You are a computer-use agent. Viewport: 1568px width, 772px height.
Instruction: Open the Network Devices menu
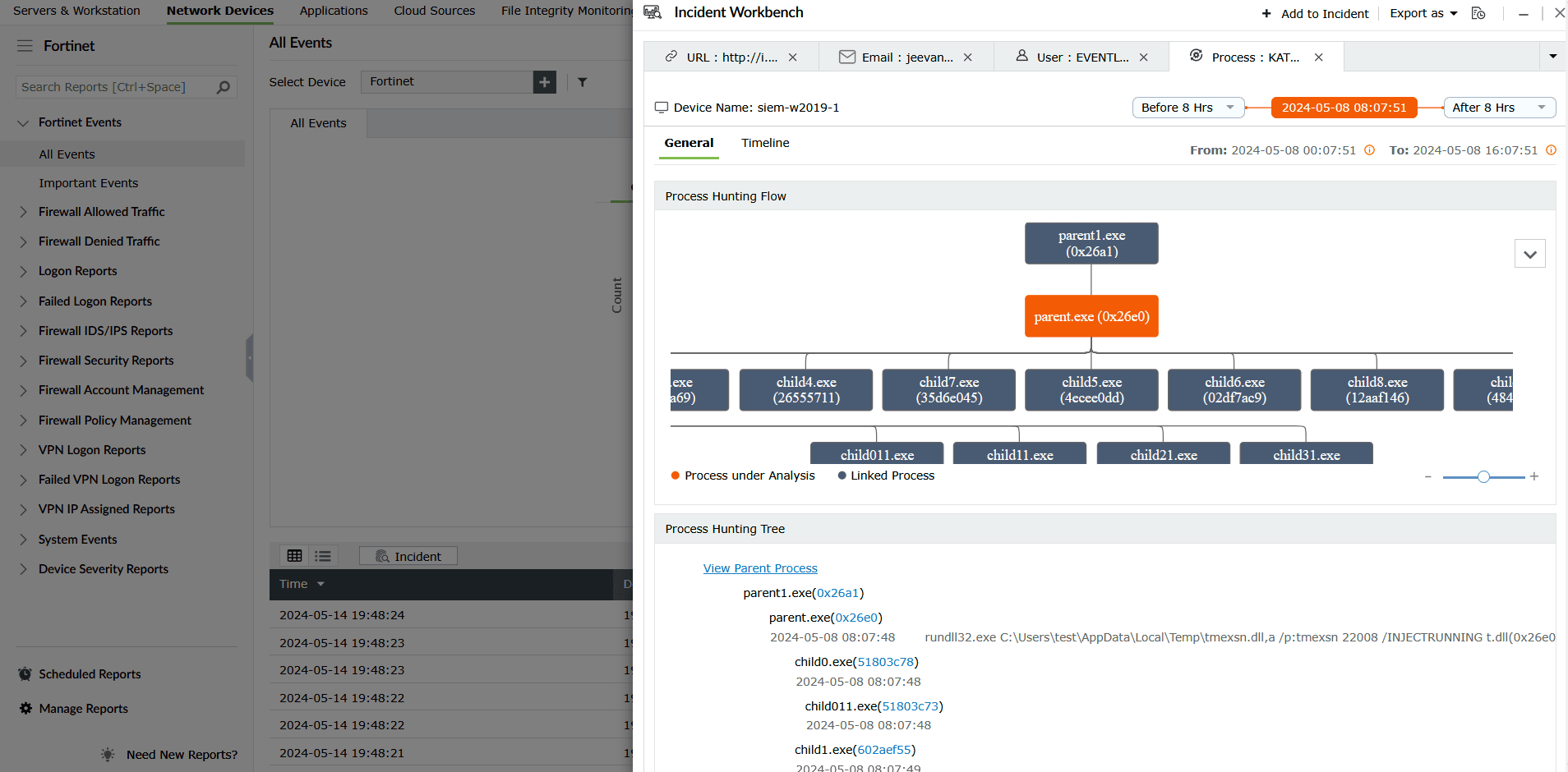coord(219,11)
